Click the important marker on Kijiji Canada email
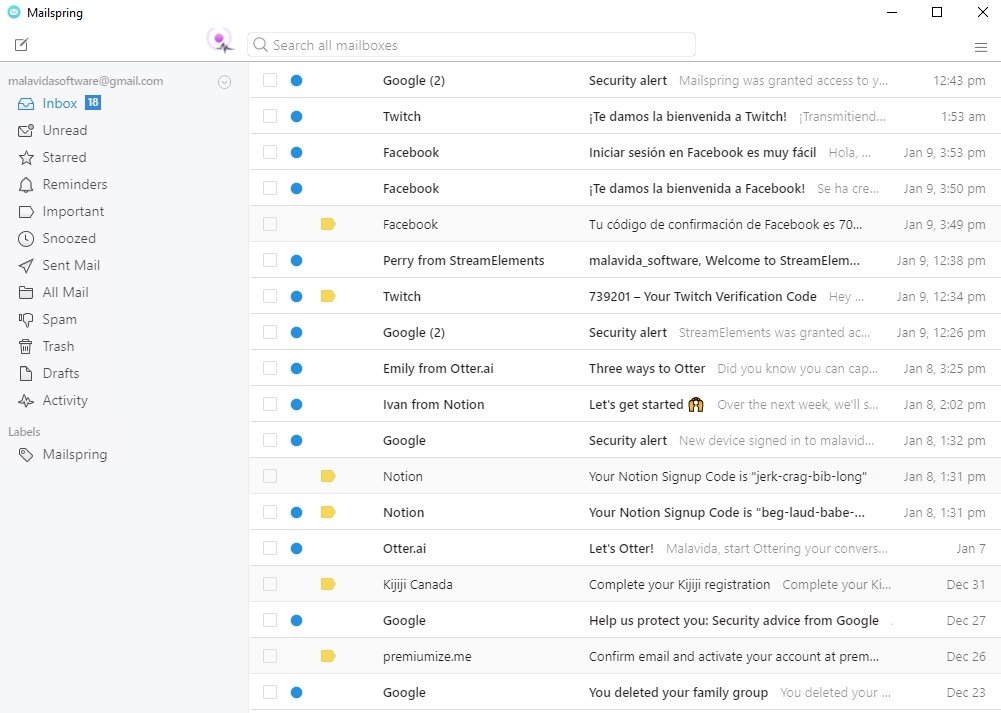1001x713 pixels. click(x=328, y=584)
